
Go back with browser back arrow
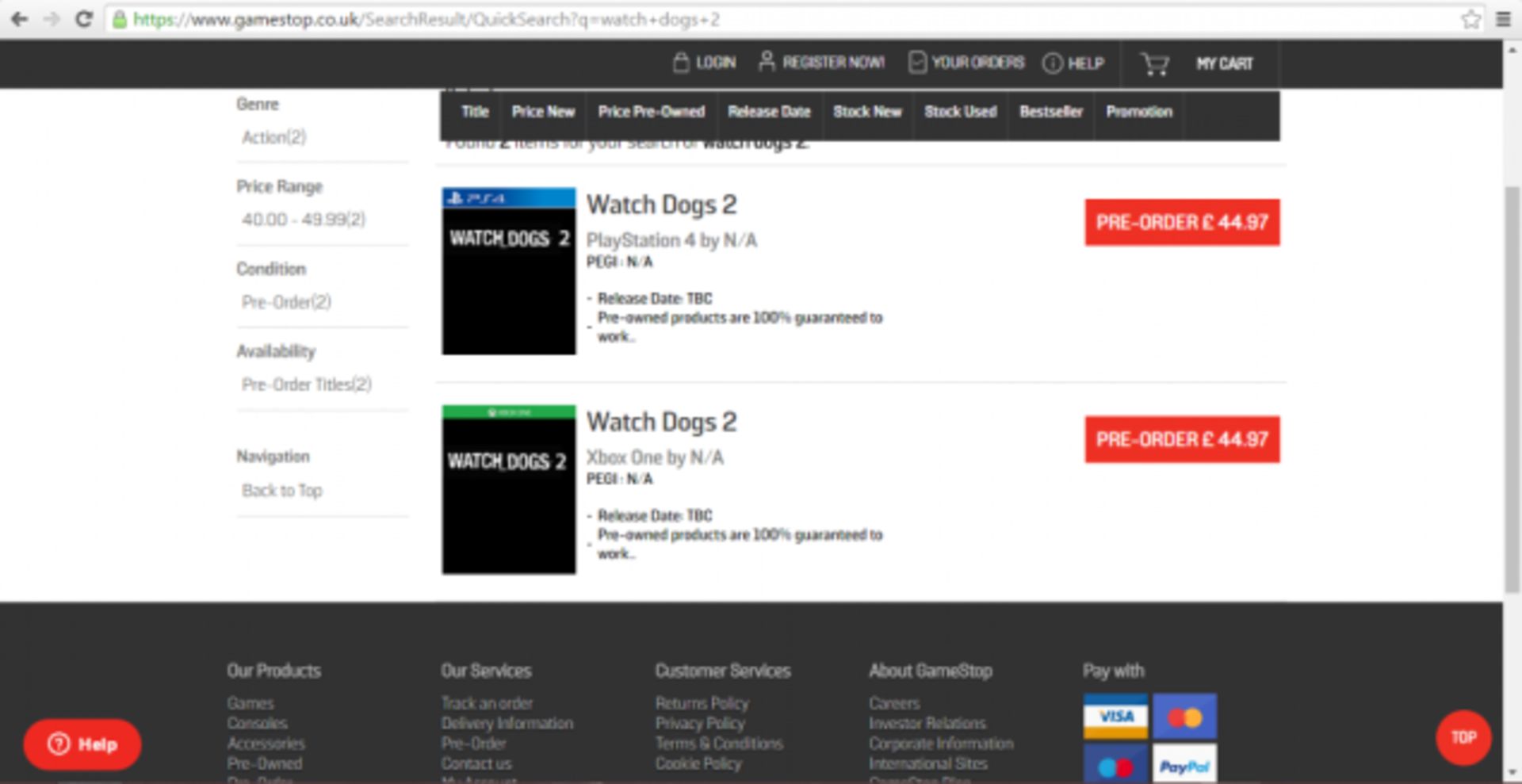click(19, 19)
